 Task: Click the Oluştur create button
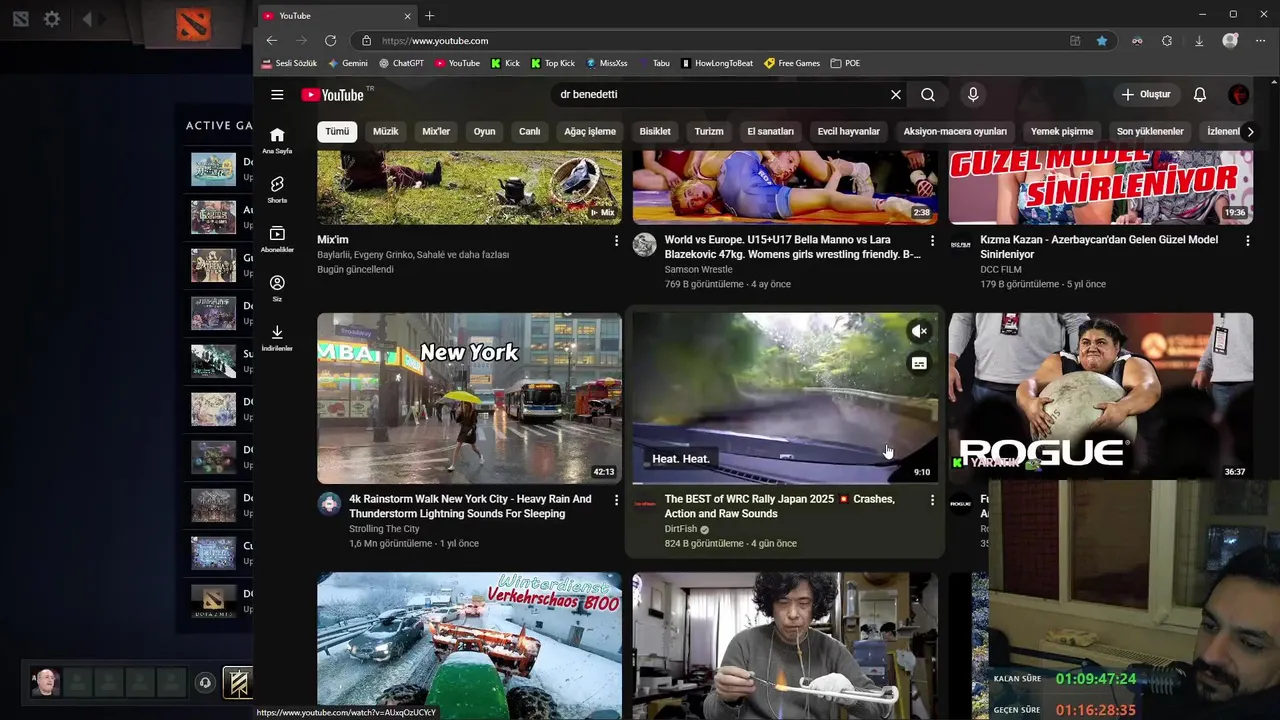tap(1146, 95)
